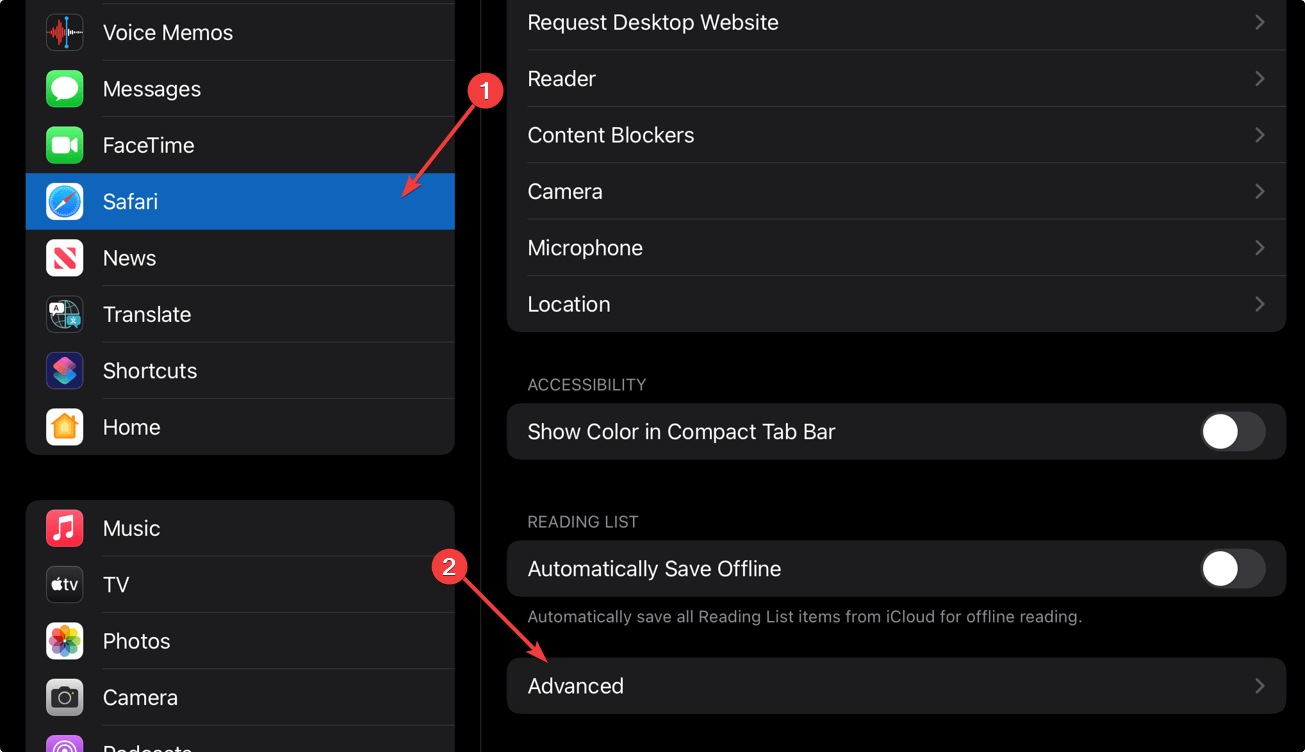The width and height of the screenshot is (1305, 752).
Task: Open Photos settings in sidebar
Action: click(x=240, y=641)
